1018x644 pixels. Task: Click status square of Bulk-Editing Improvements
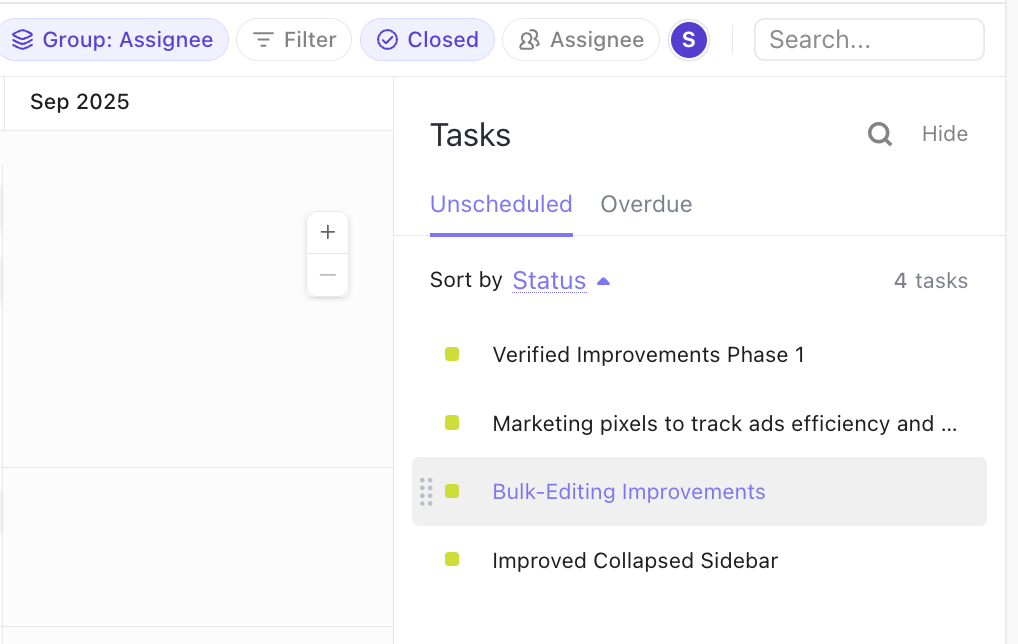[x=452, y=491]
